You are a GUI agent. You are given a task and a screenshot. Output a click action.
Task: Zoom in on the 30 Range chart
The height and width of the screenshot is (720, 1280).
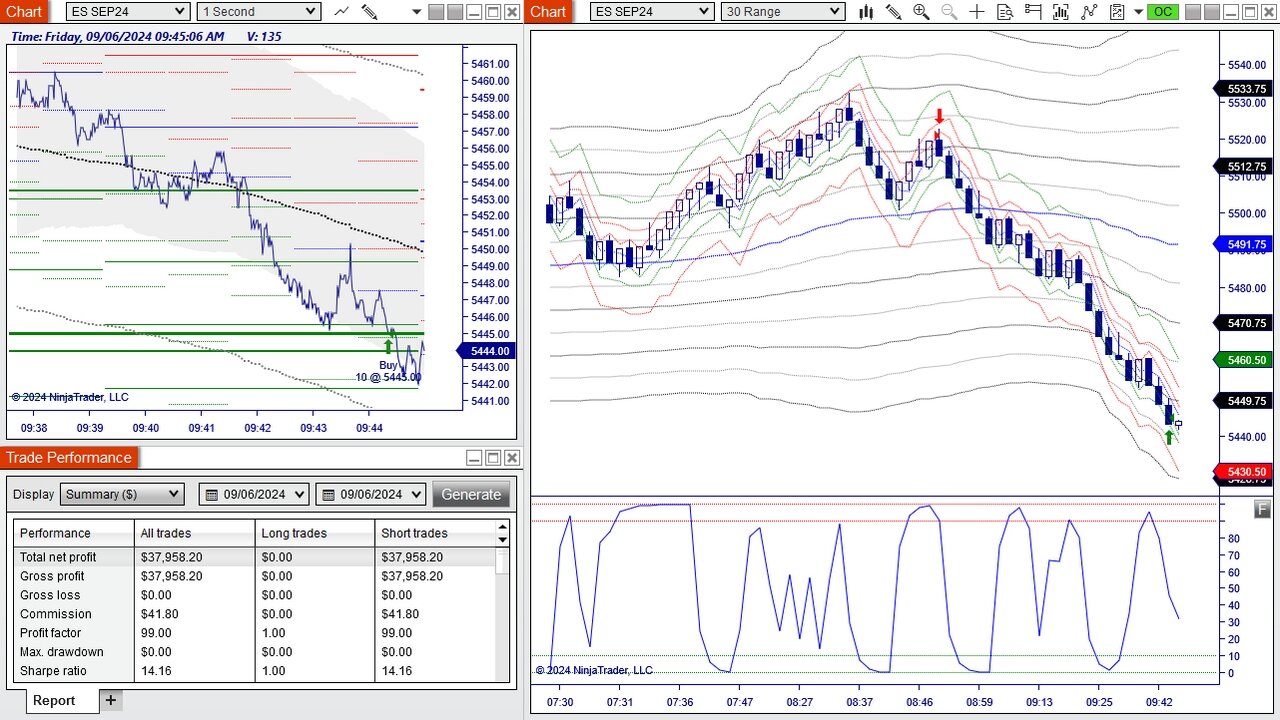click(921, 12)
